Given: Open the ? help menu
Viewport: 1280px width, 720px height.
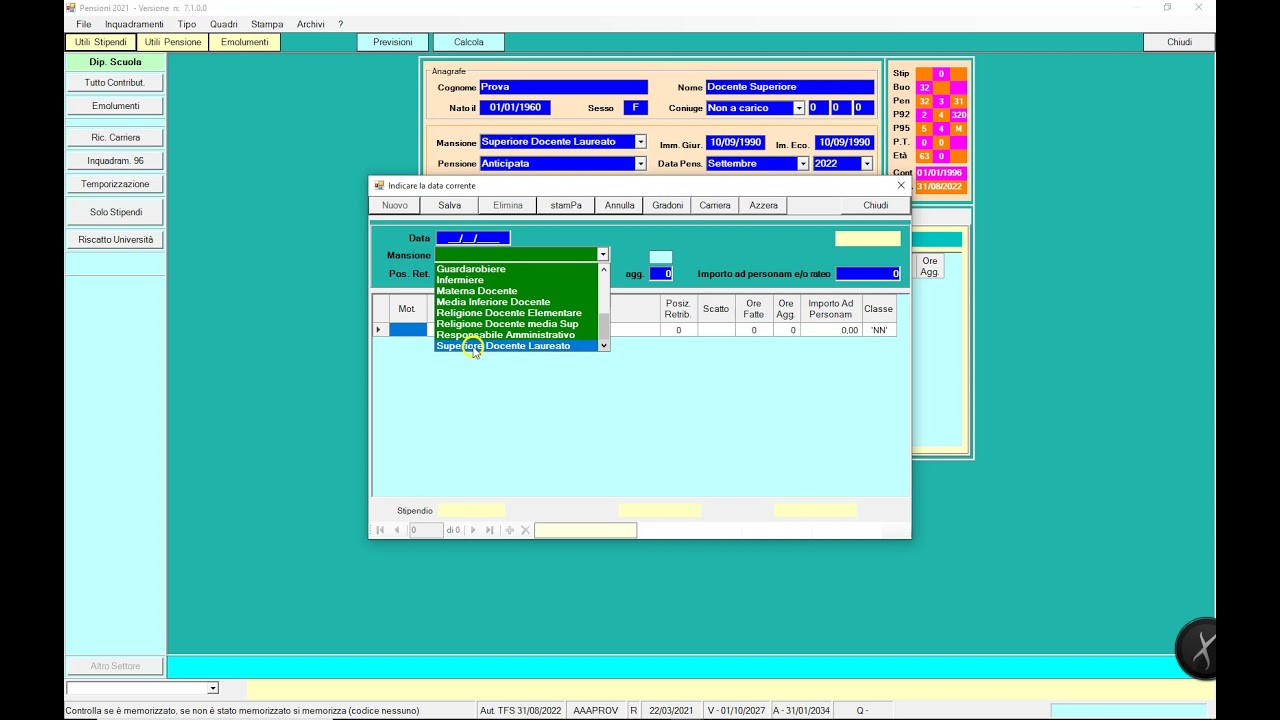Looking at the screenshot, I should coord(341,24).
